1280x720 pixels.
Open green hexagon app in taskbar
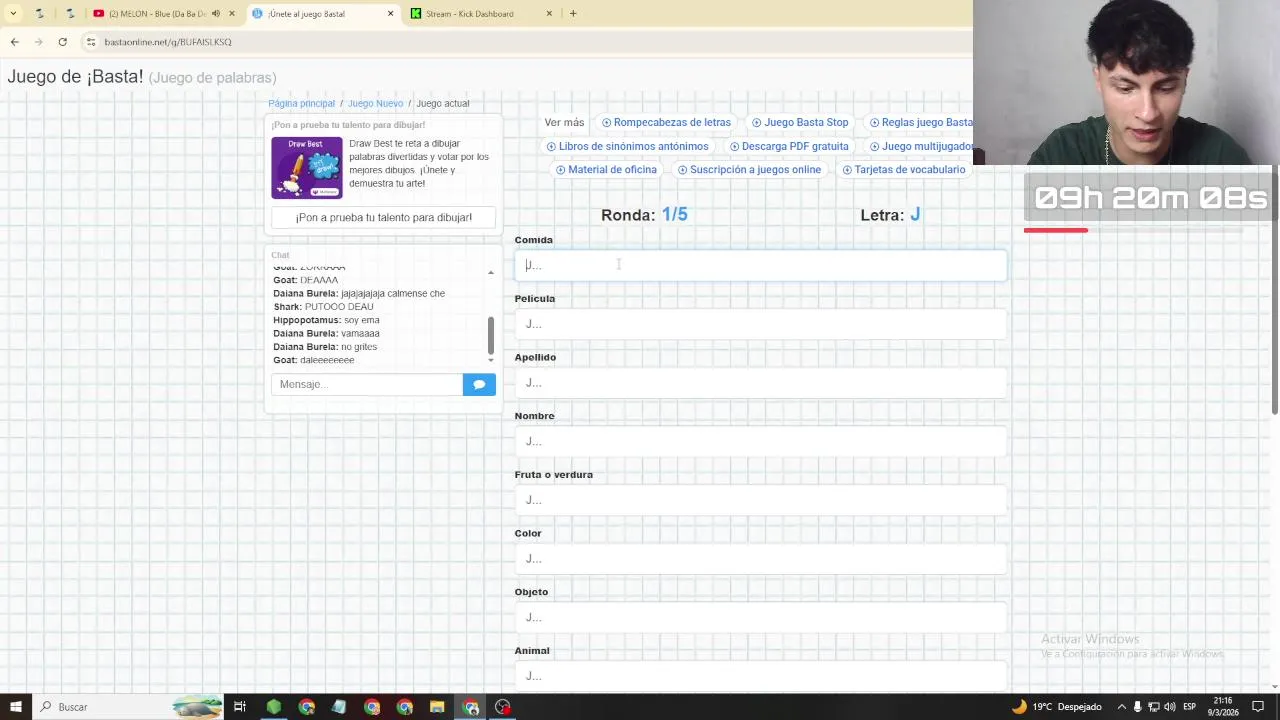click(273, 707)
